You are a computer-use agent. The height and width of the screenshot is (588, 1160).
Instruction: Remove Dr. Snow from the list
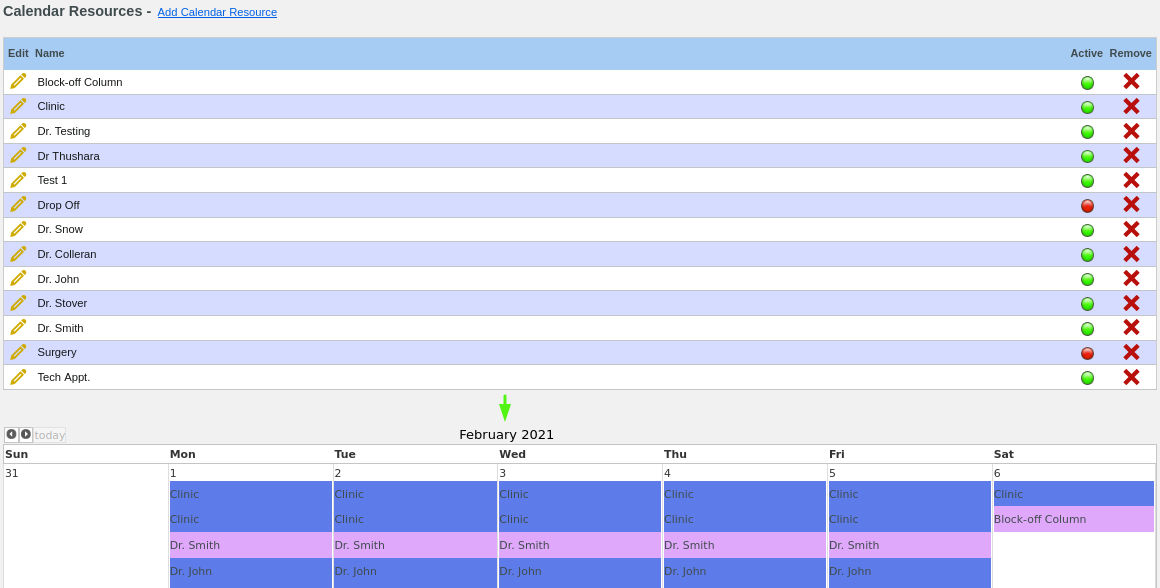click(x=1131, y=229)
